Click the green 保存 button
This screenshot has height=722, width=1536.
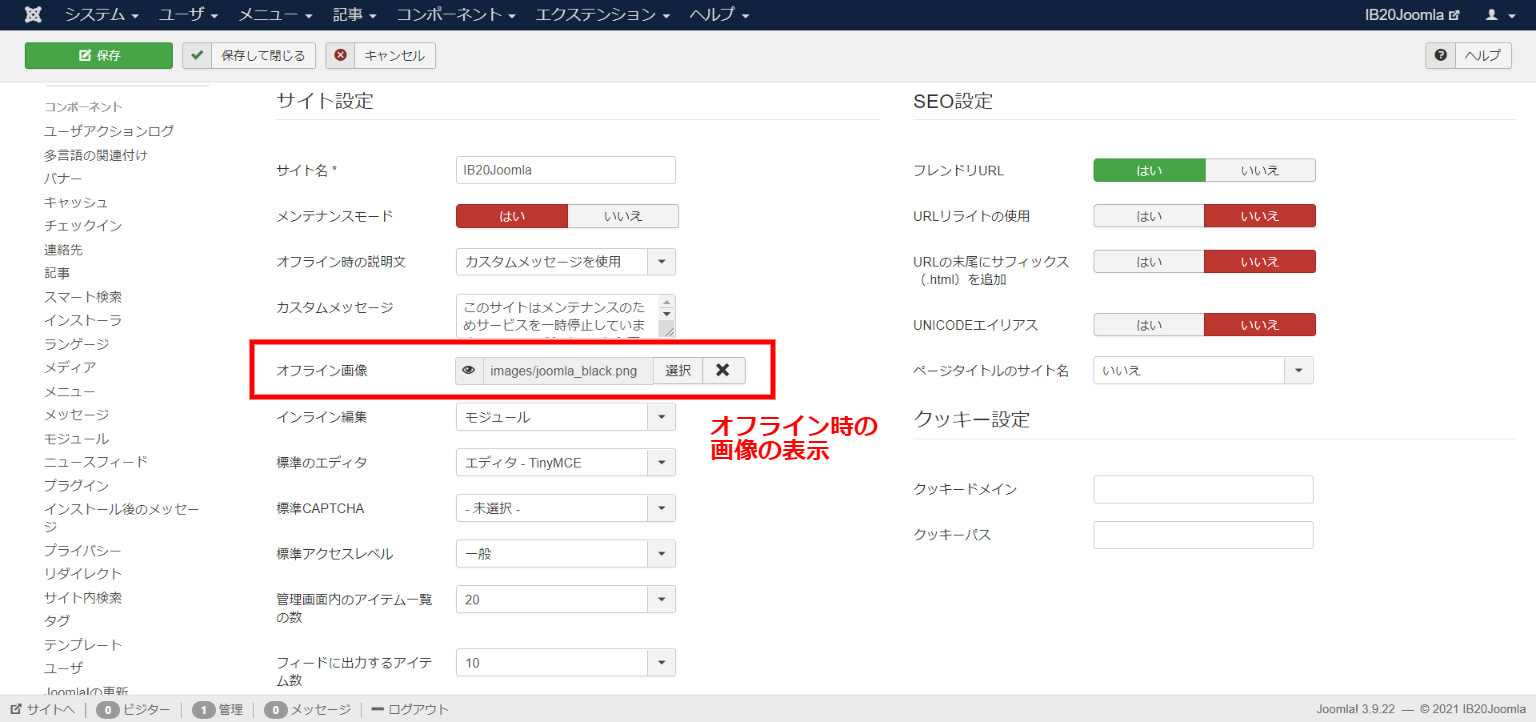tap(99, 56)
